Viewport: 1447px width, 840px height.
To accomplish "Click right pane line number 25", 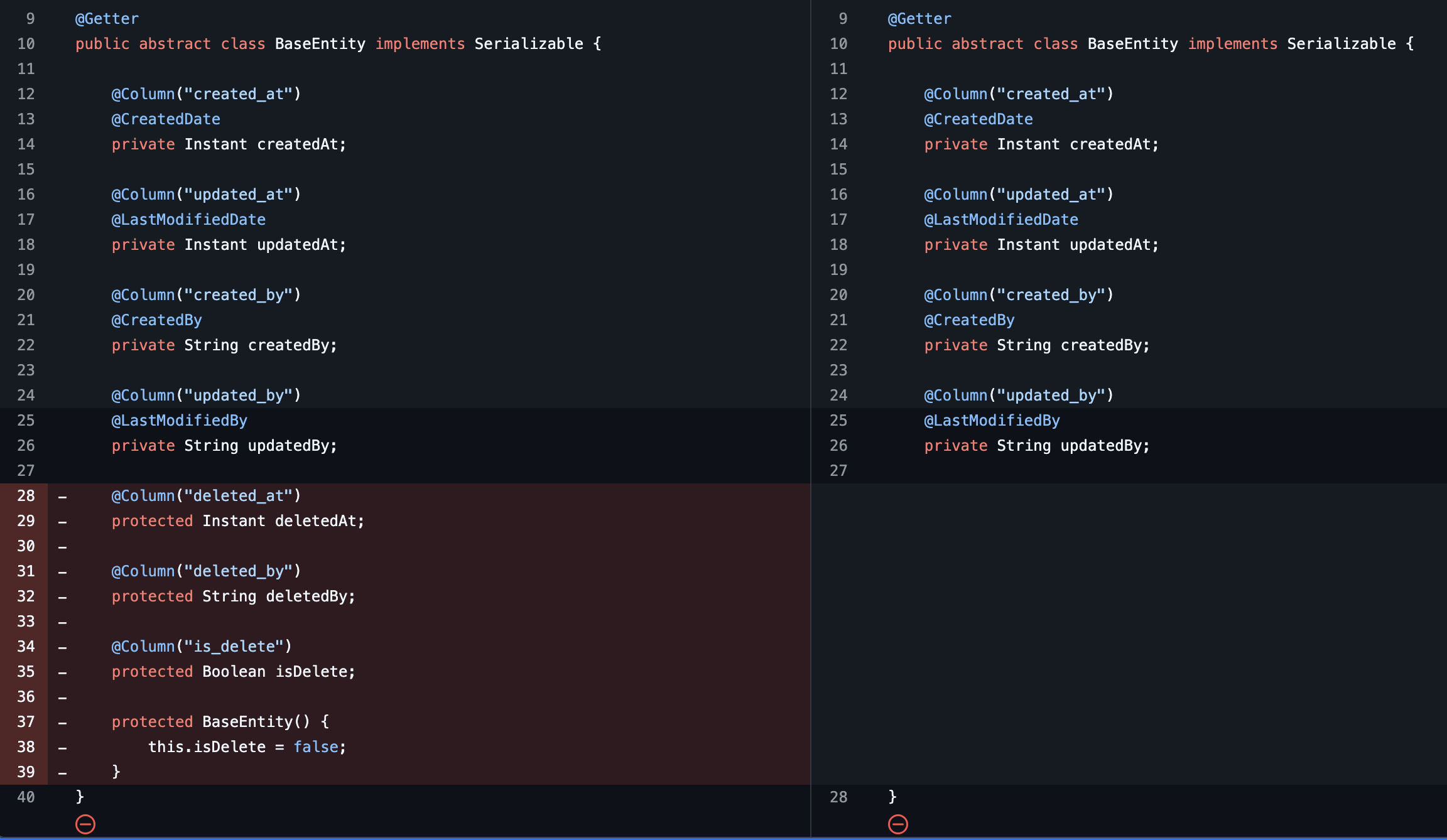I will pyautogui.click(x=838, y=421).
